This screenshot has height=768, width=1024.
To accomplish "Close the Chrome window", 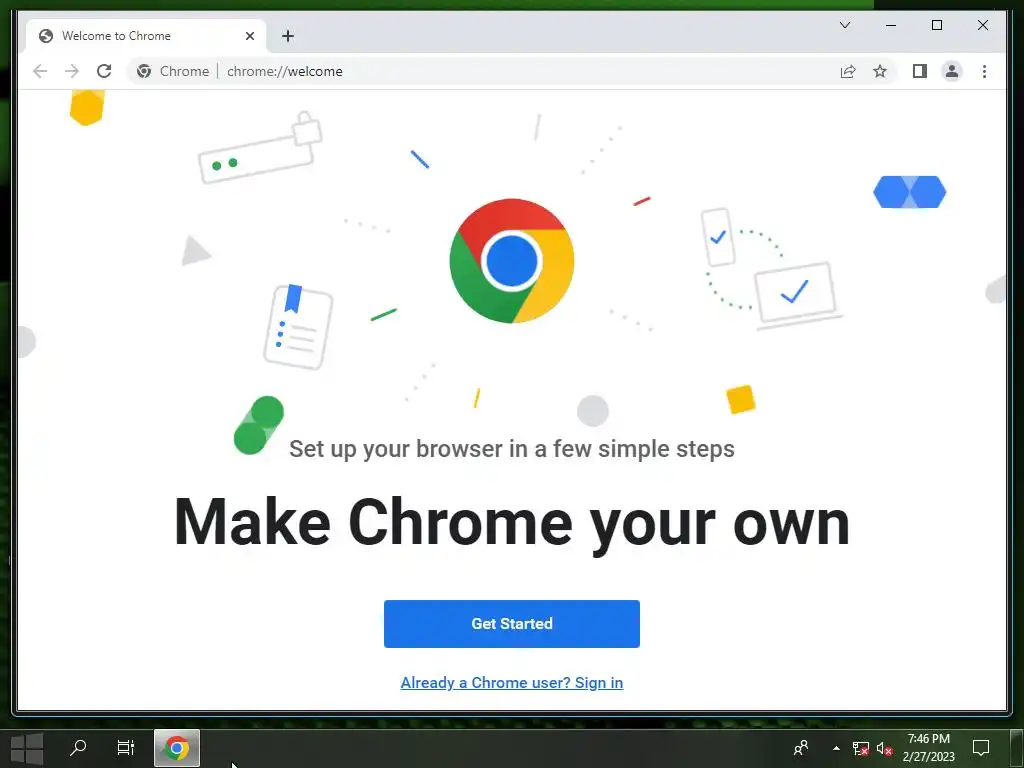I will [982, 25].
